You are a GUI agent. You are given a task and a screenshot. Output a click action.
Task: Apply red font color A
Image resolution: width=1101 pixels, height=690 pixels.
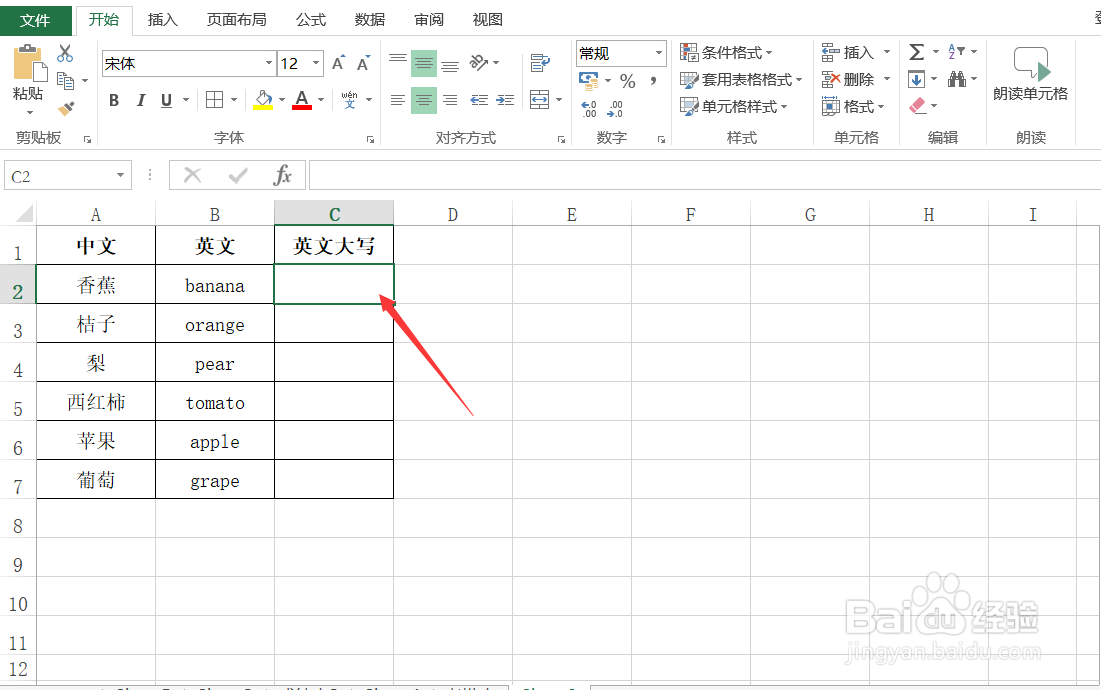302,100
